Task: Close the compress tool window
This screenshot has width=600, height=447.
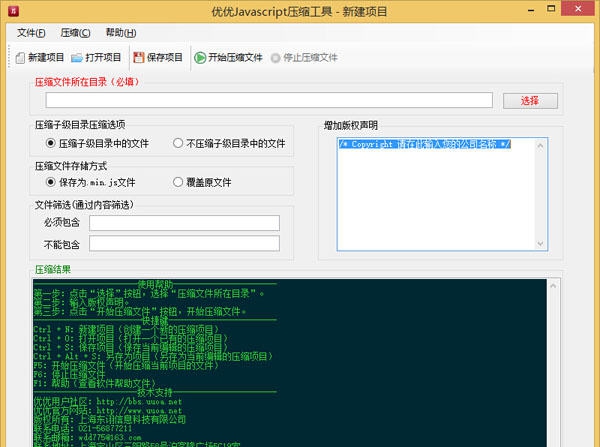Action: click(578, 8)
